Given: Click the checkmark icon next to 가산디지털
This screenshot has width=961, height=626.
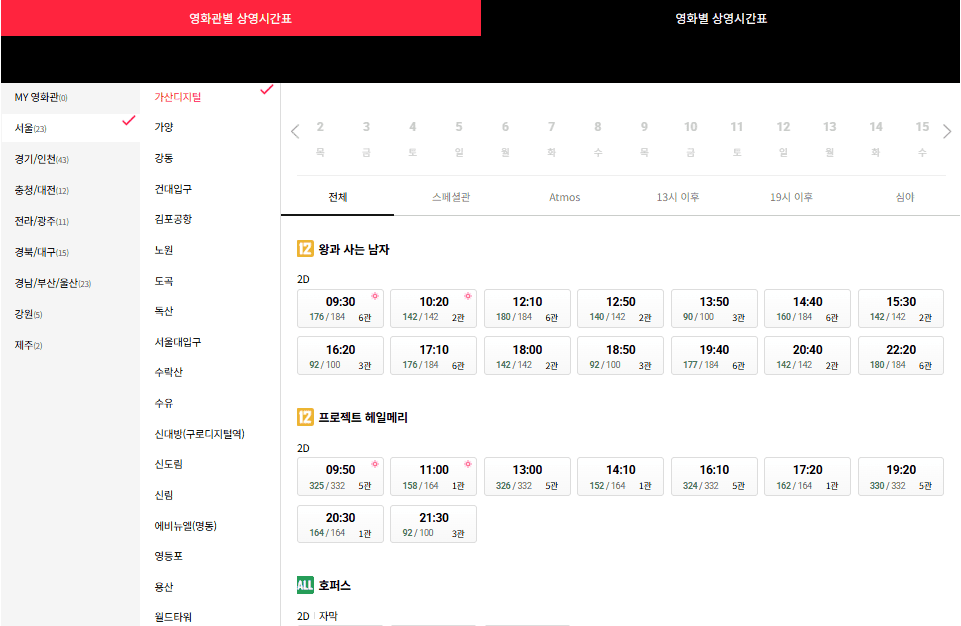Looking at the screenshot, I should point(266,89).
